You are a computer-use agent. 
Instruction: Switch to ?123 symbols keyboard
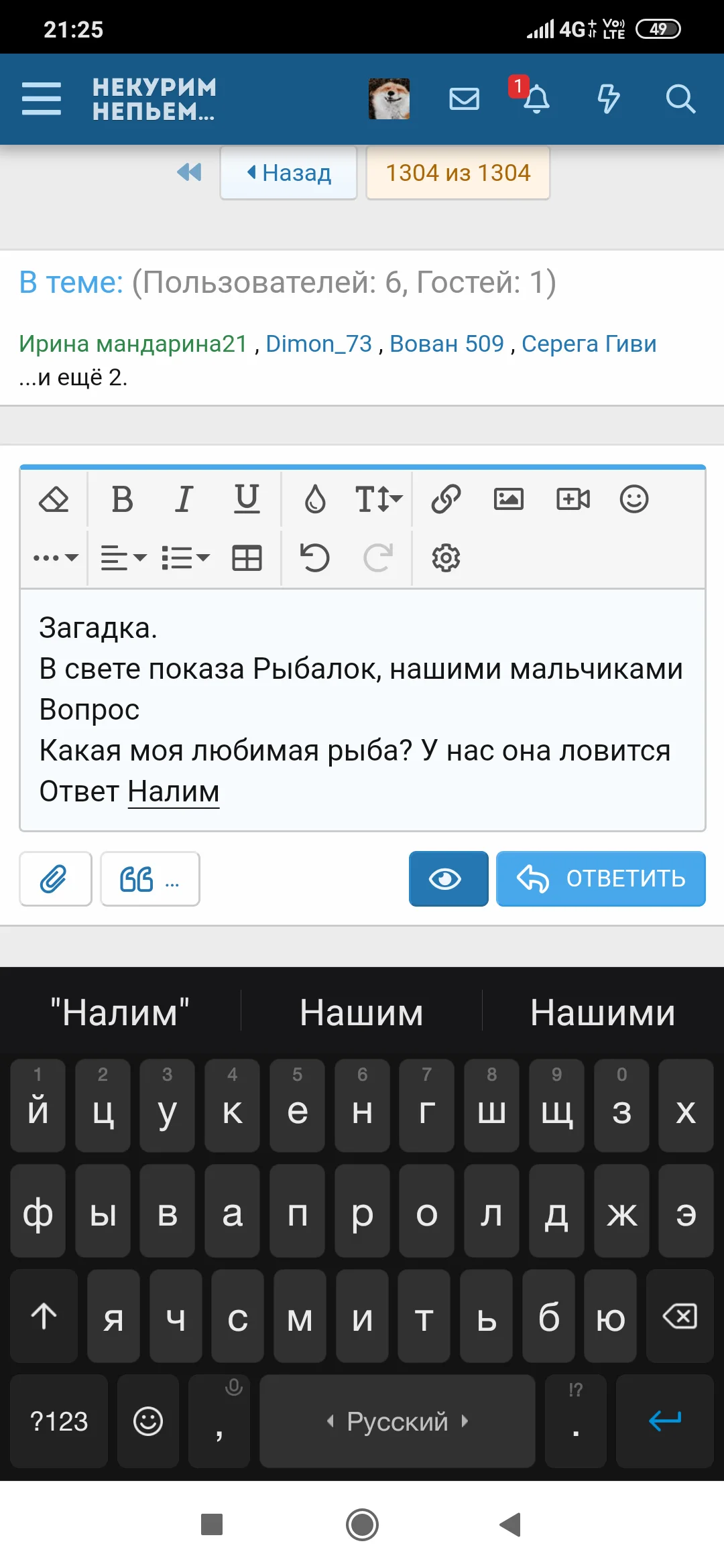tap(59, 1421)
